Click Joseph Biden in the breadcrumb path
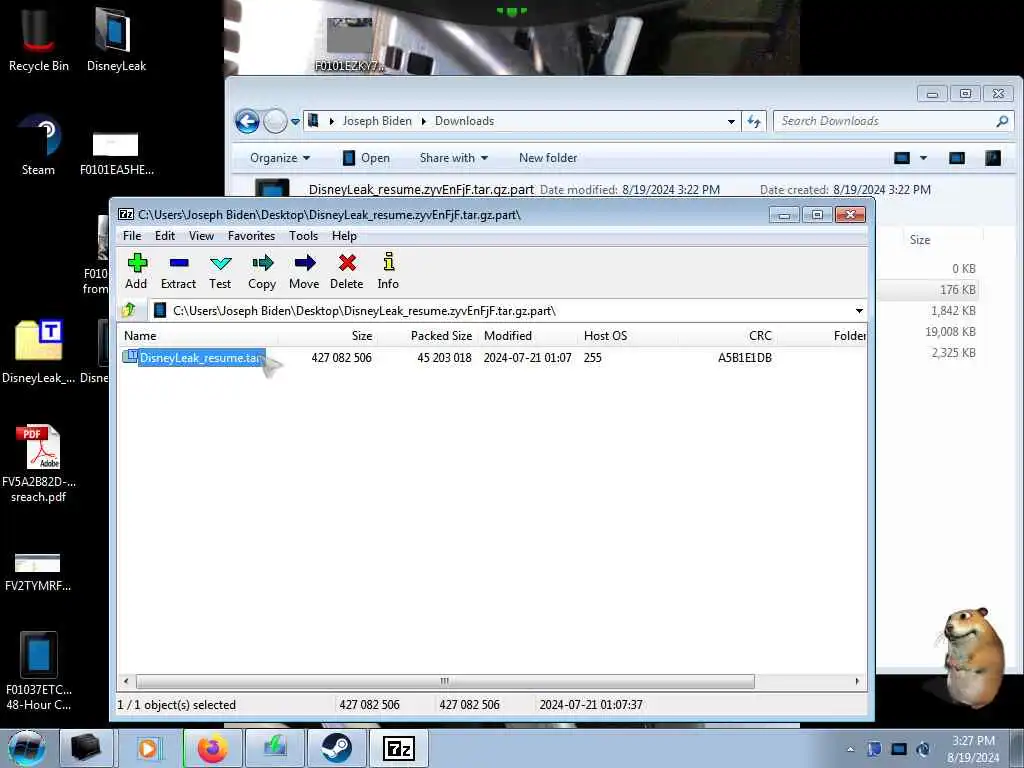 point(377,121)
